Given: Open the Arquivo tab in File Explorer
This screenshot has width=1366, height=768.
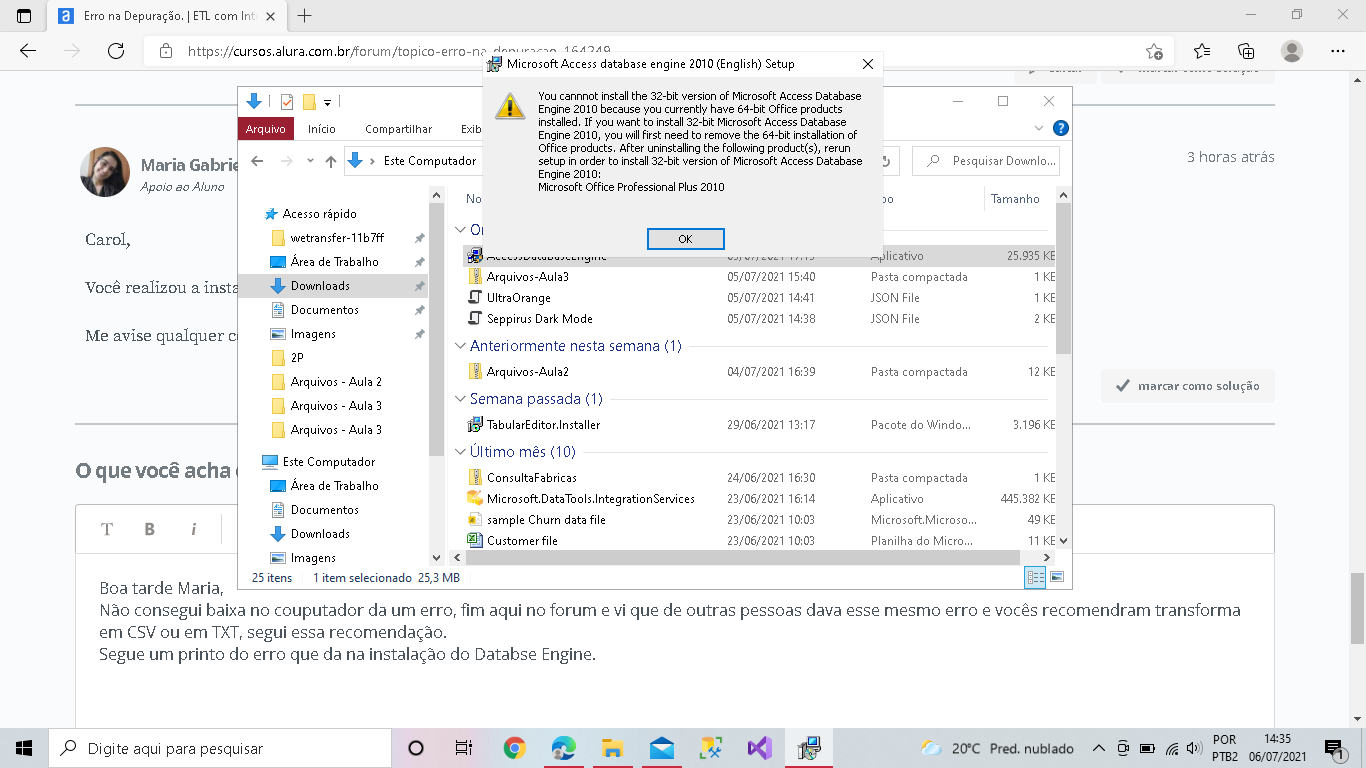Looking at the screenshot, I should pos(265,129).
